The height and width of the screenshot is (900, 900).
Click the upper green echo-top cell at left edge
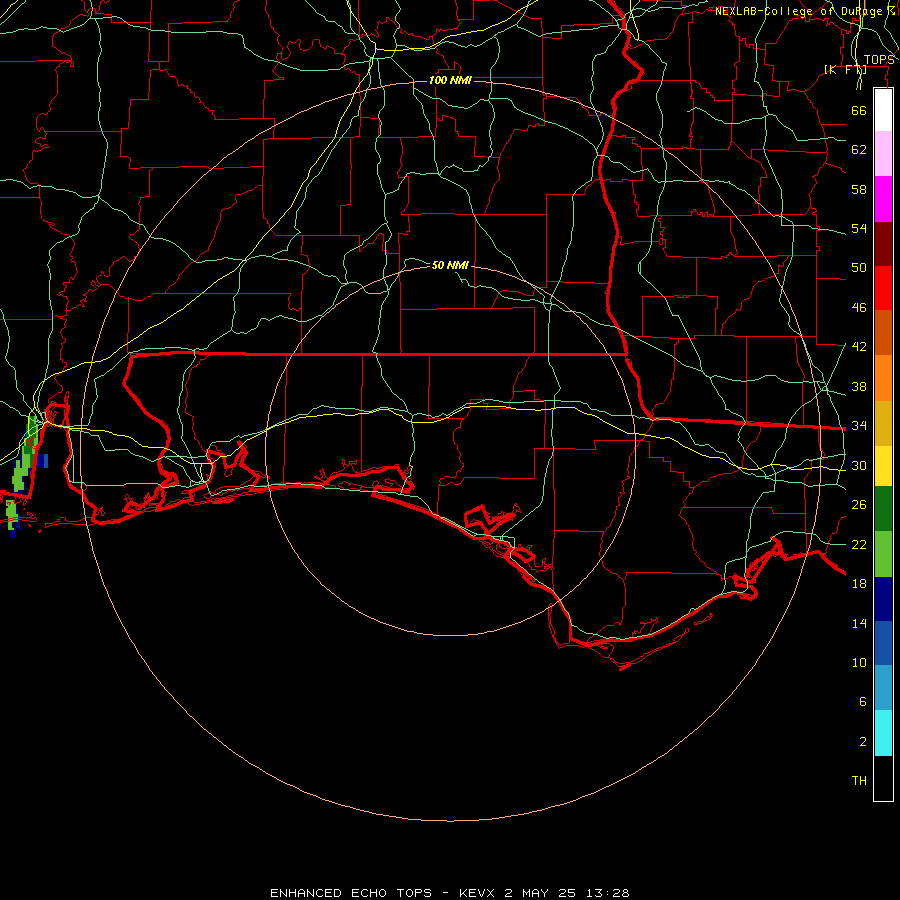[25, 453]
